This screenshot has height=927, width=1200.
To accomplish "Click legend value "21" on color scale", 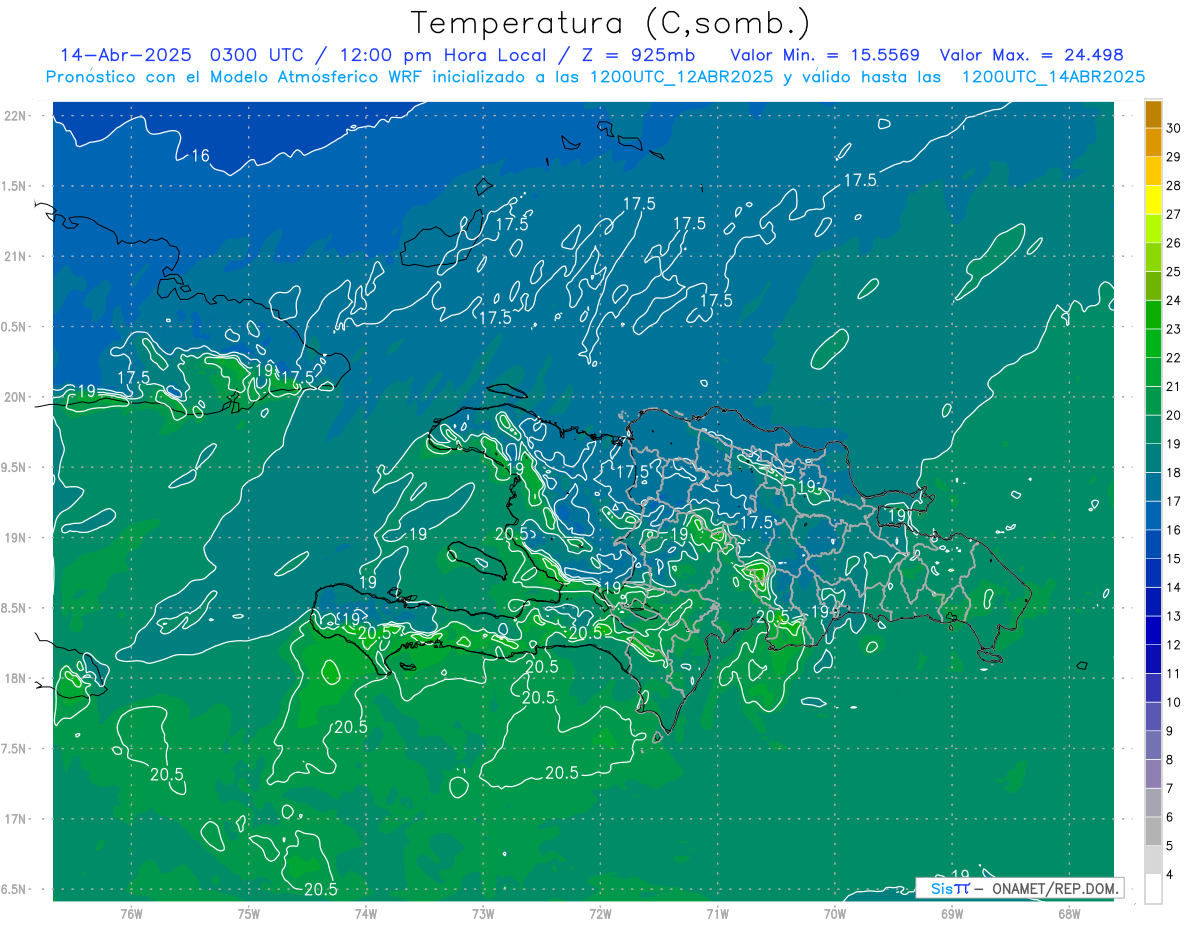I will point(1174,387).
